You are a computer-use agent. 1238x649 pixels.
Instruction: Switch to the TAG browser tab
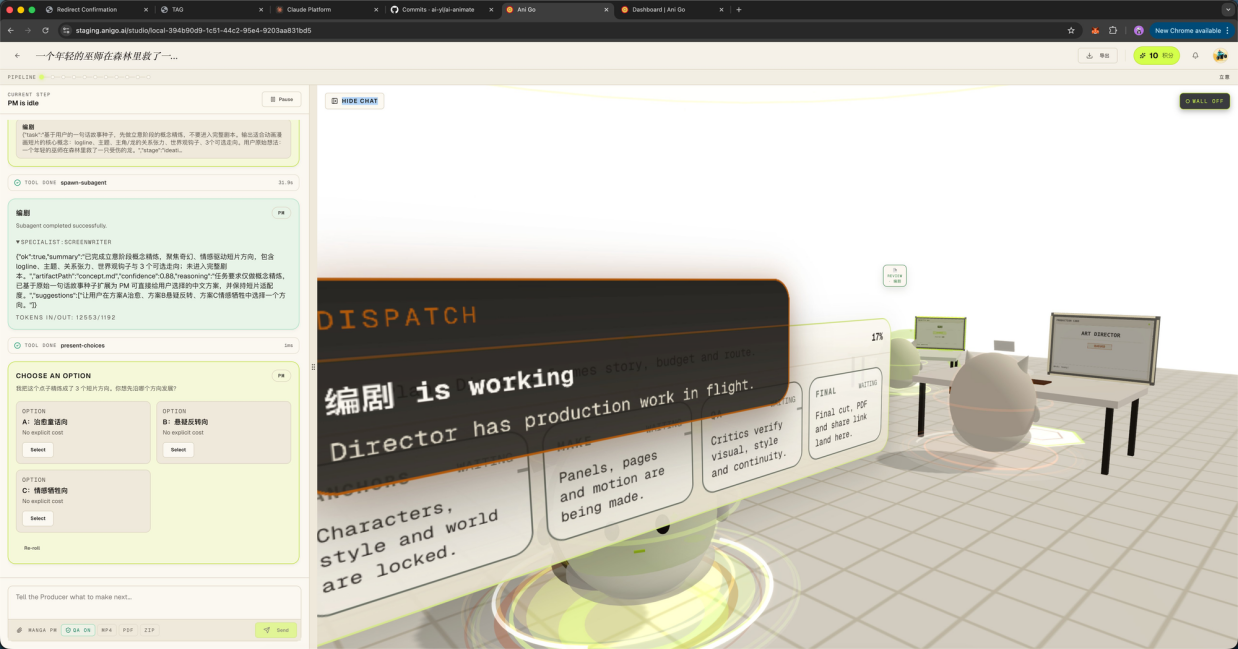click(x=212, y=9)
